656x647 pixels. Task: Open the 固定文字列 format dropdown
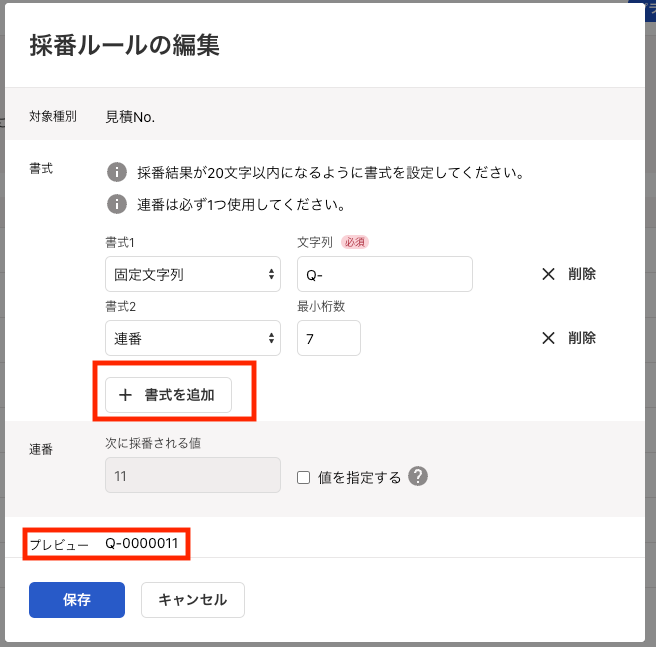(x=193, y=275)
